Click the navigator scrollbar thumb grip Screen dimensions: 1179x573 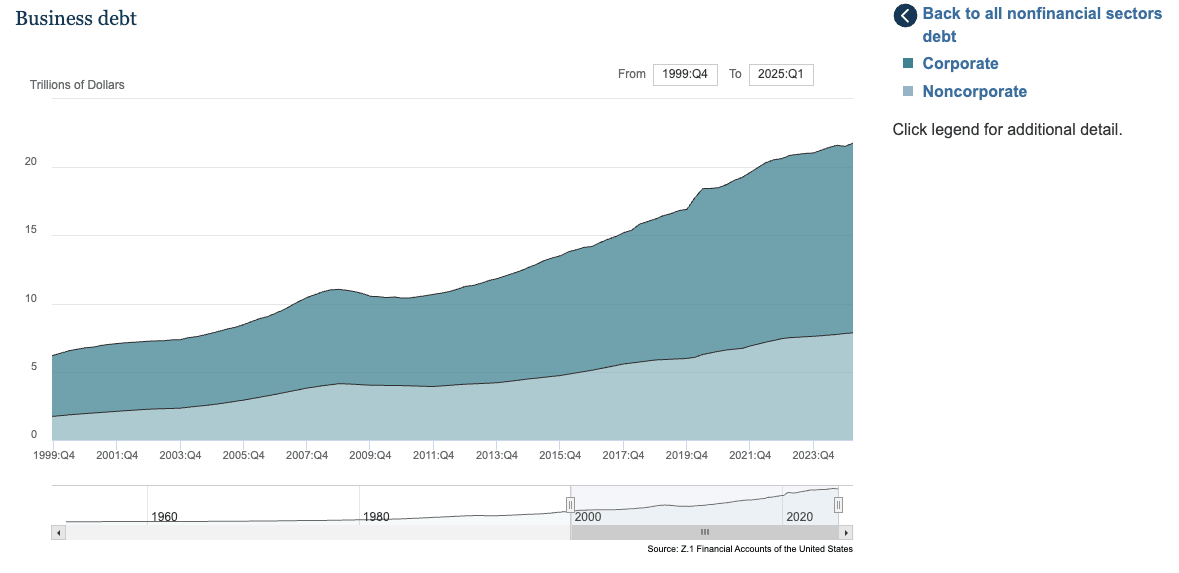[x=704, y=533]
